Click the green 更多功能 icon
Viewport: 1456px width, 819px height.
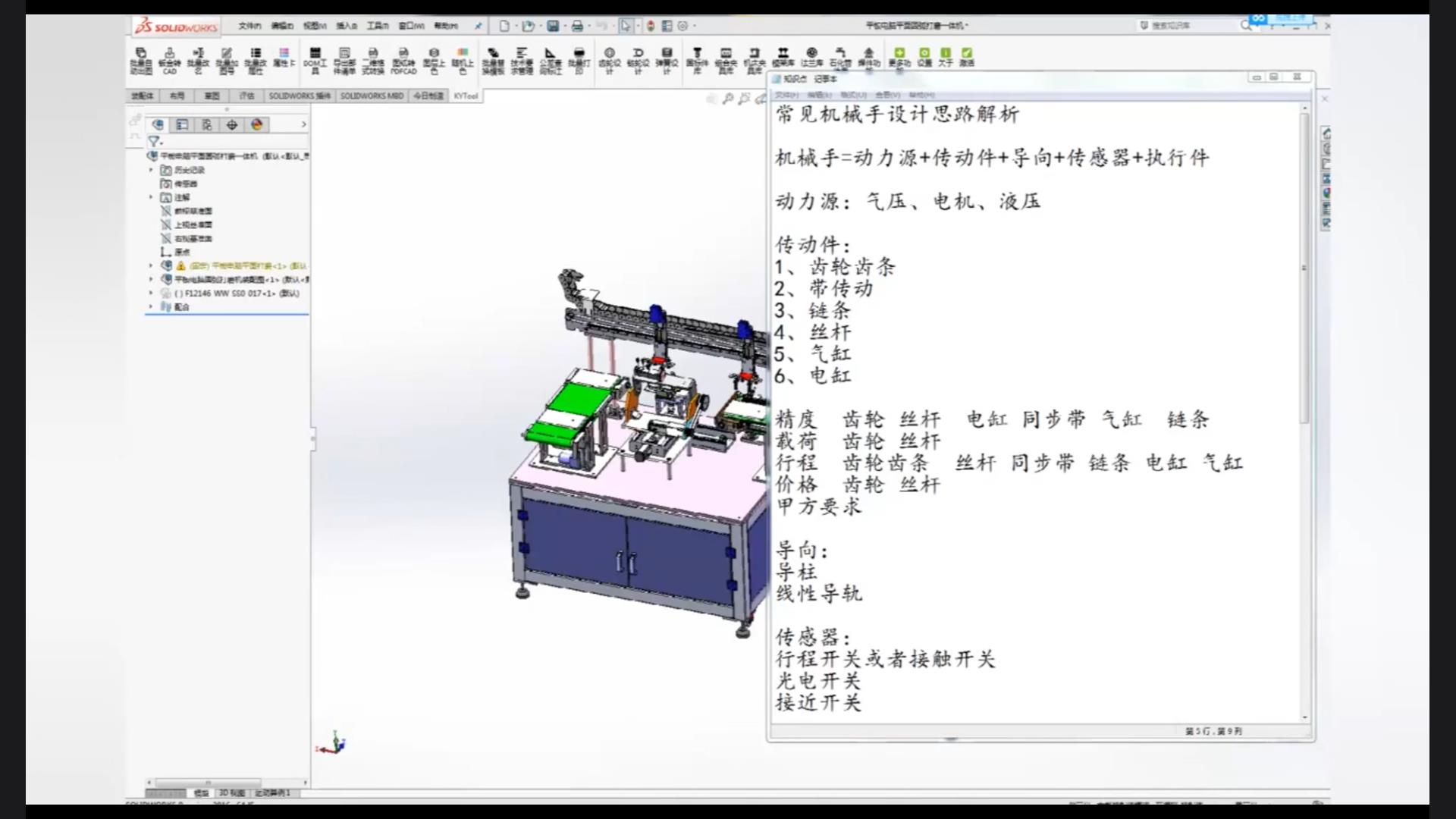[x=899, y=58]
